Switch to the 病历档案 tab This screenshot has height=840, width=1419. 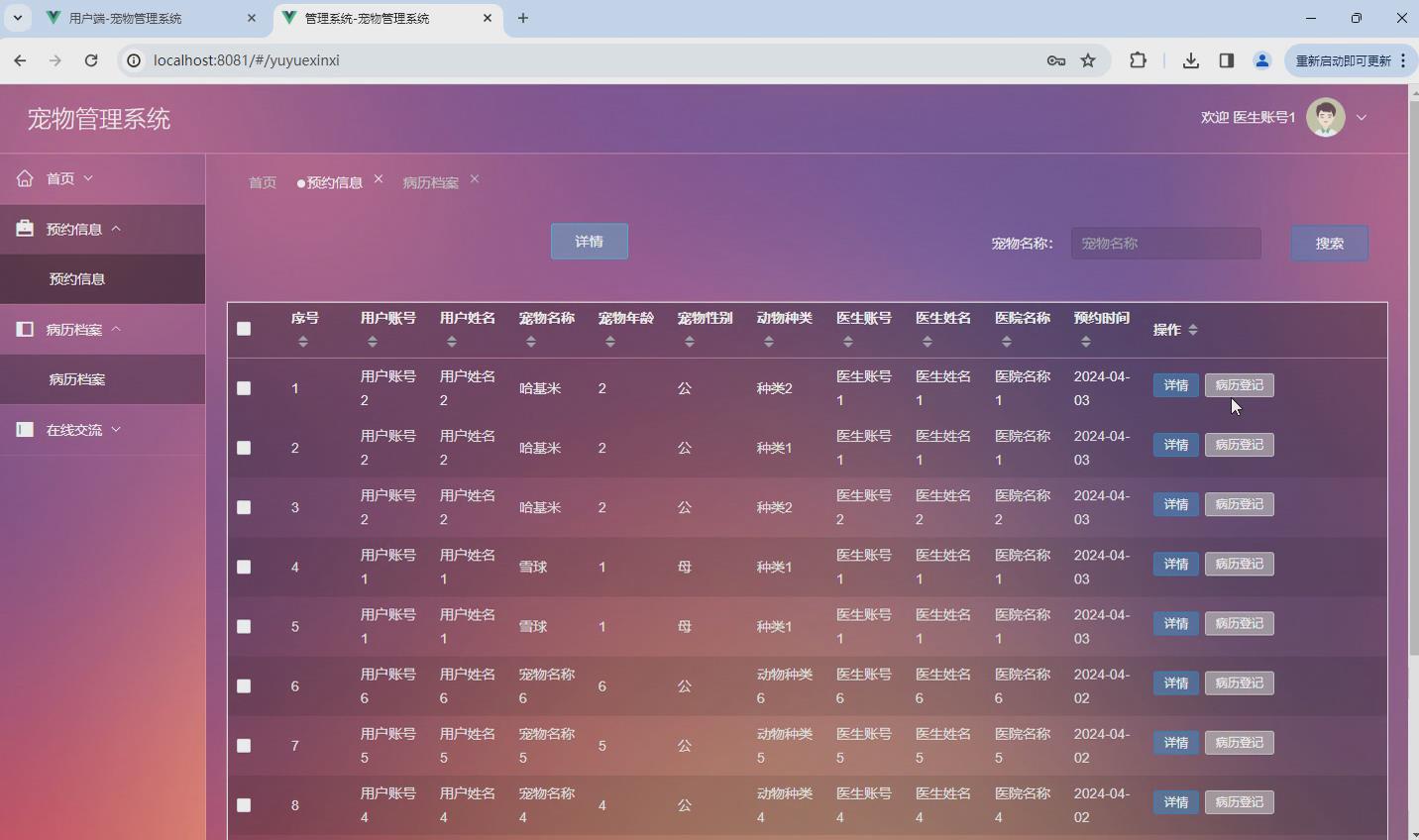(430, 182)
